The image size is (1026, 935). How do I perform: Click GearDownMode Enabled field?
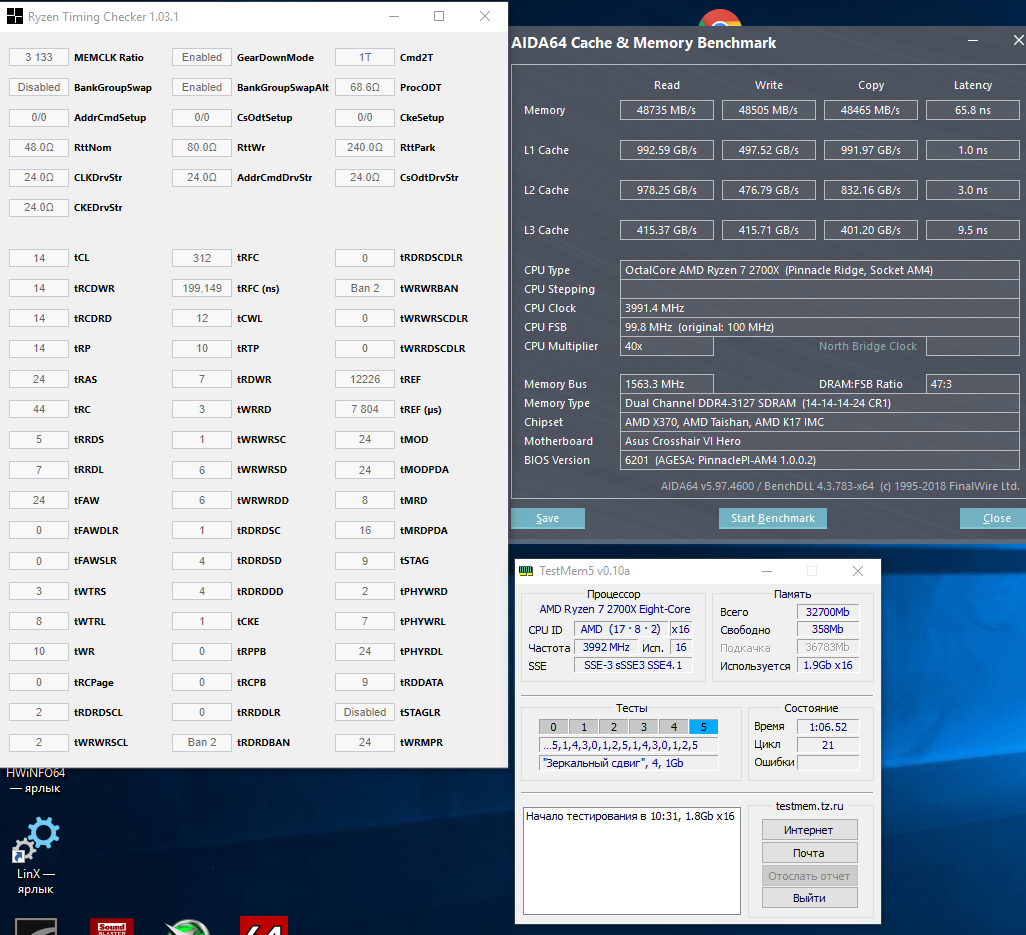click(x=202, y=57)
